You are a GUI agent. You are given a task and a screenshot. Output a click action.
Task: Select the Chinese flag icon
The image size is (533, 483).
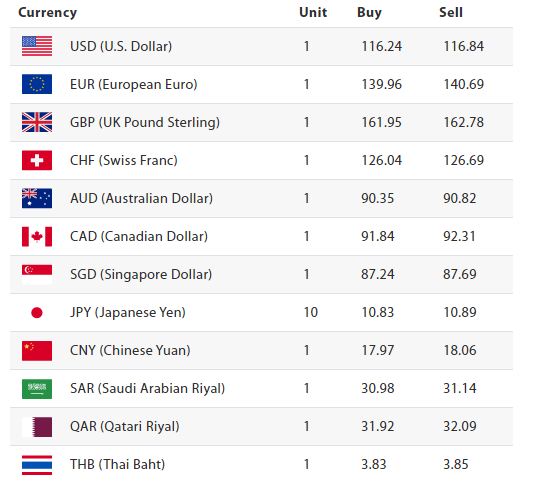point(37,350)
